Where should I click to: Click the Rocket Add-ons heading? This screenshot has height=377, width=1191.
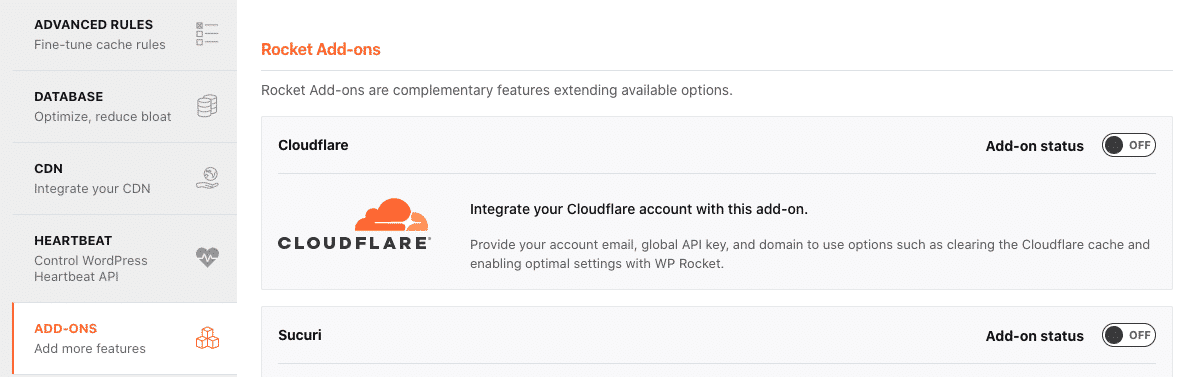coord(321,49)
